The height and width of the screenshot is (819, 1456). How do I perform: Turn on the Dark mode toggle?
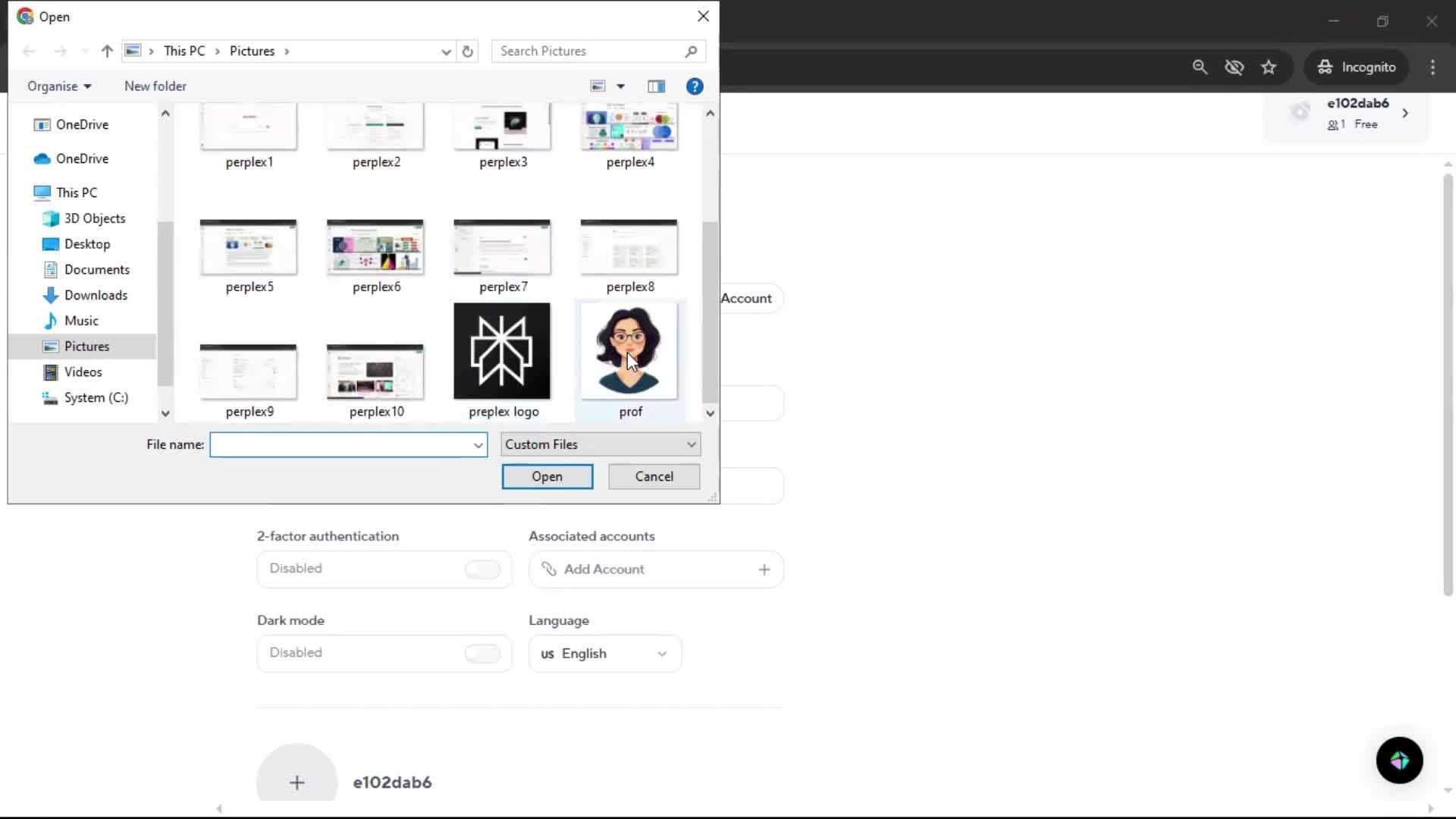pyautogui.click(x=482, y=653)
